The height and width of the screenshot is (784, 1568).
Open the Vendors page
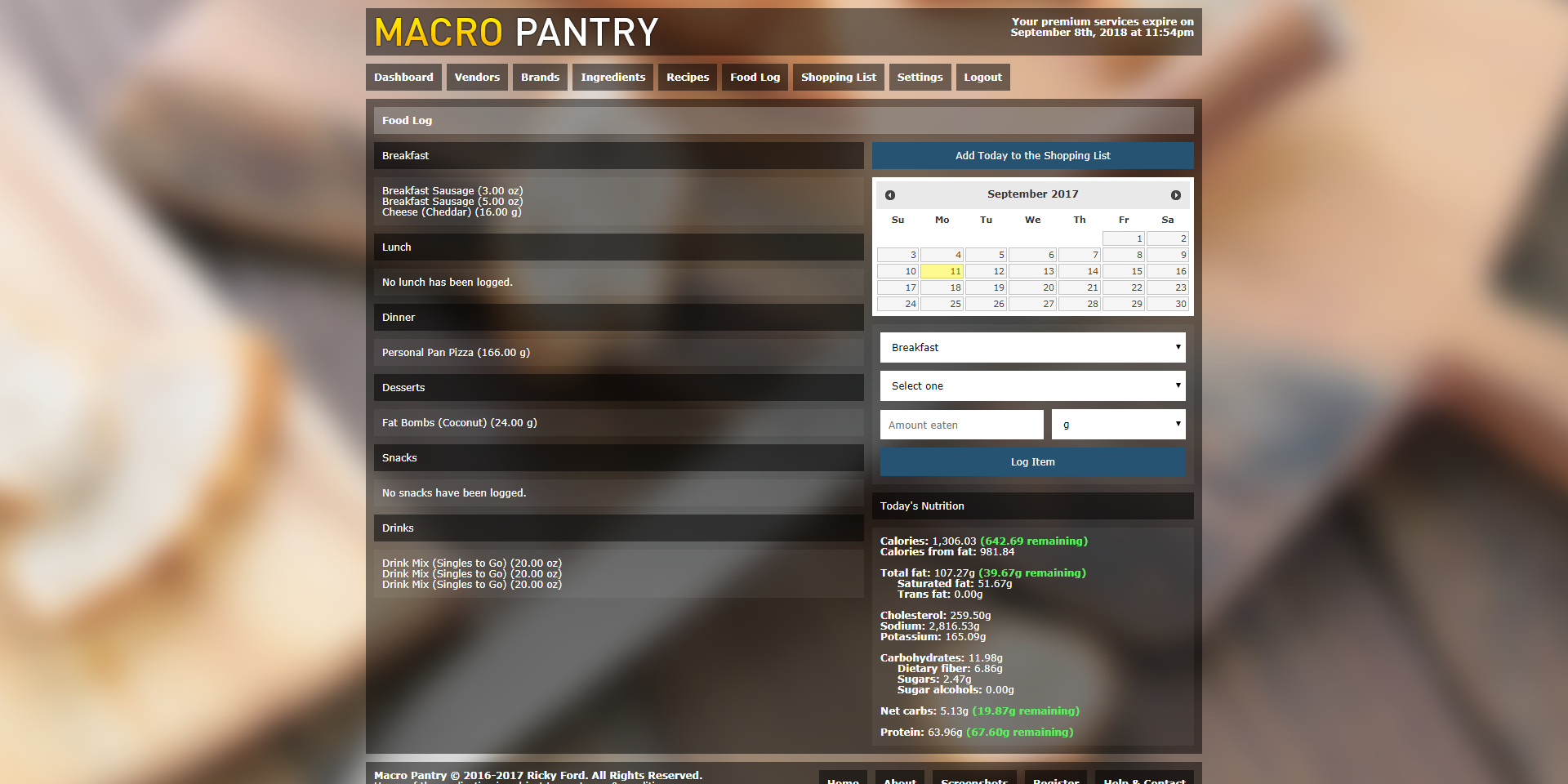click(477, 78)
